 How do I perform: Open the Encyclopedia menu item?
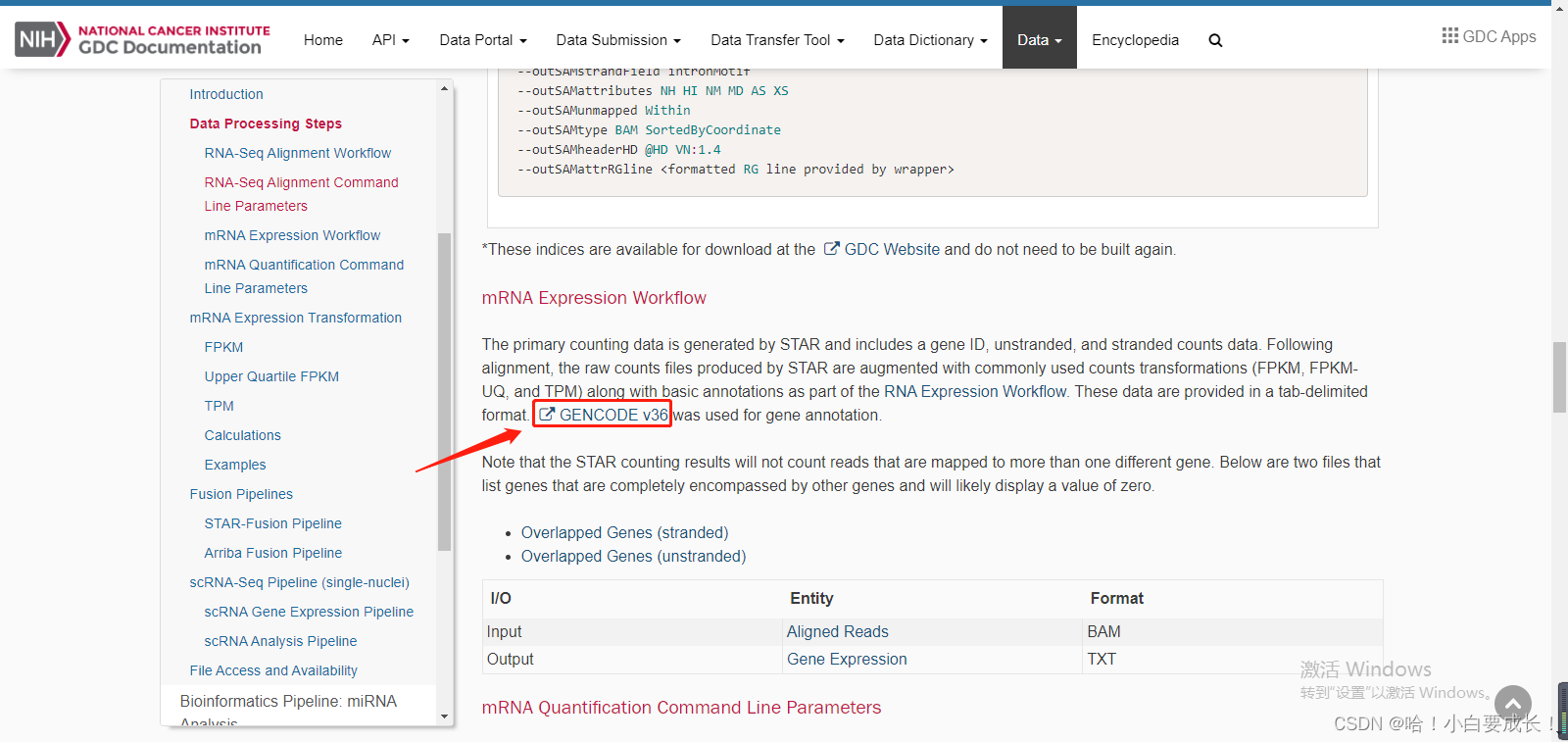[1135, 40]
